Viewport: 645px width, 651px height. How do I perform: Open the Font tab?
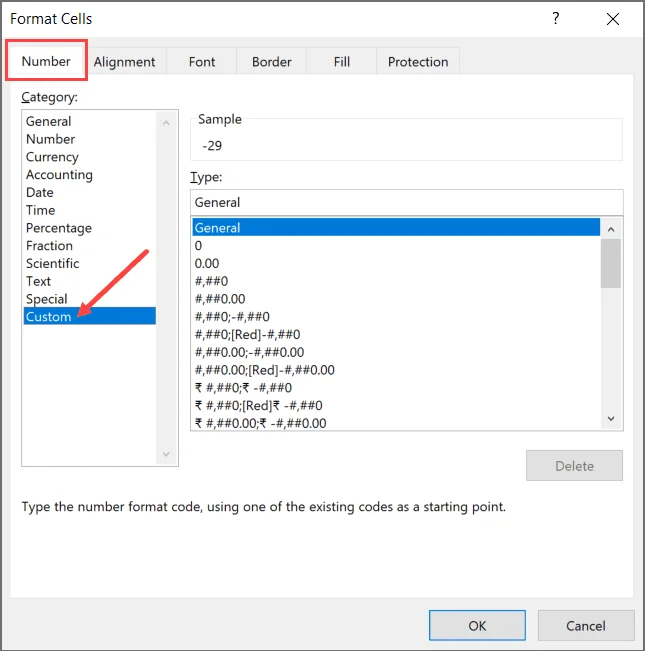202,62
